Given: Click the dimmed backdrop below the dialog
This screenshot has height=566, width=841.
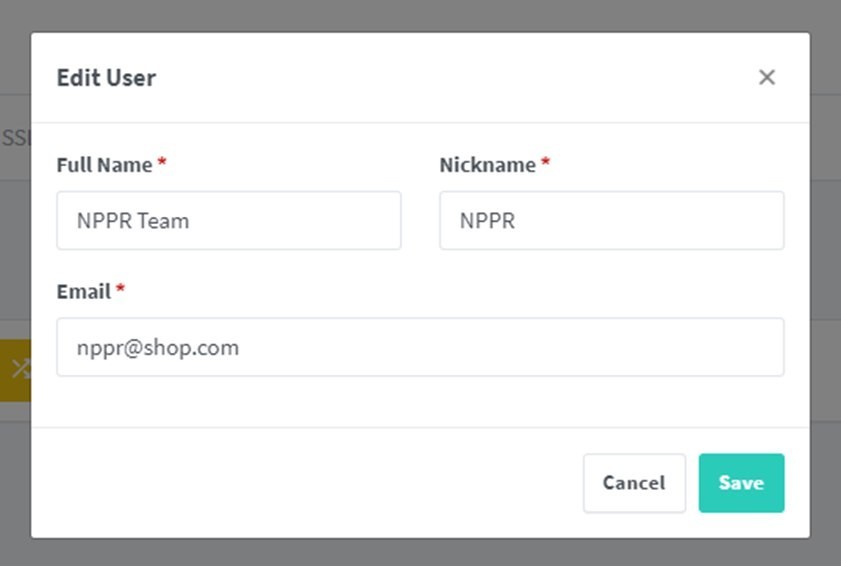Looking at the screenshot, I should click(420, 553).
